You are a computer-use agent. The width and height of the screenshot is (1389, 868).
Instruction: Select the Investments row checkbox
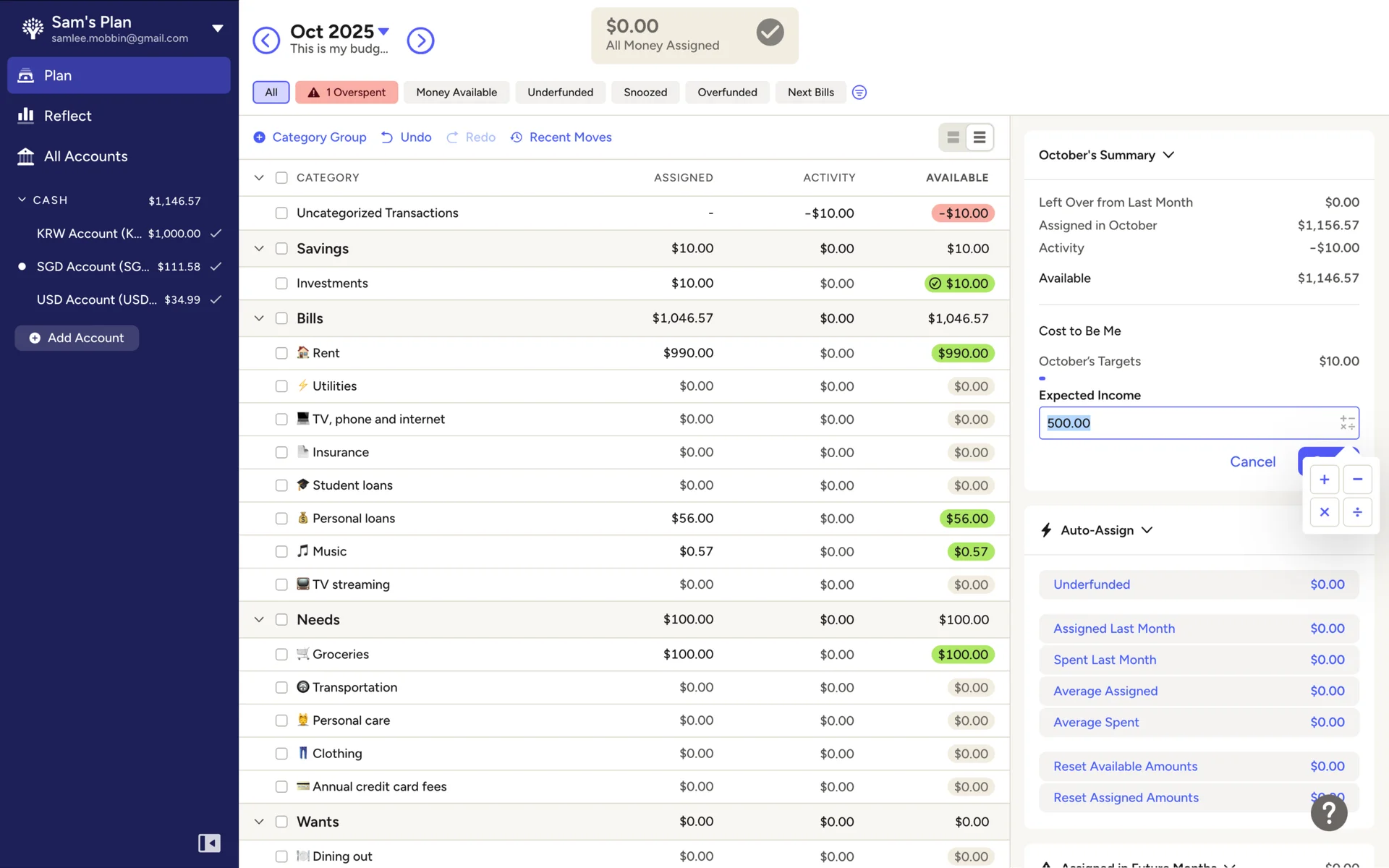pyautogui.click(x=281, y=284)
